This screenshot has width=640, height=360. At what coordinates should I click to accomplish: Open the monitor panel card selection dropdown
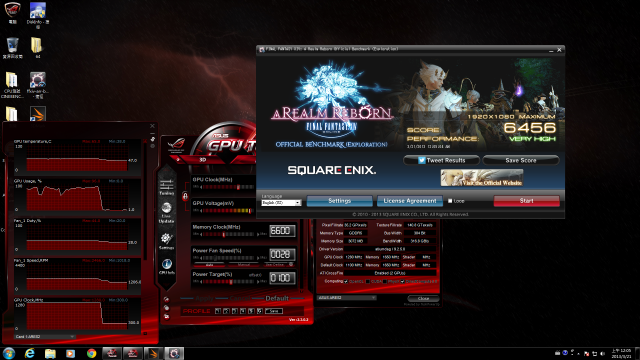coord(45,336)
